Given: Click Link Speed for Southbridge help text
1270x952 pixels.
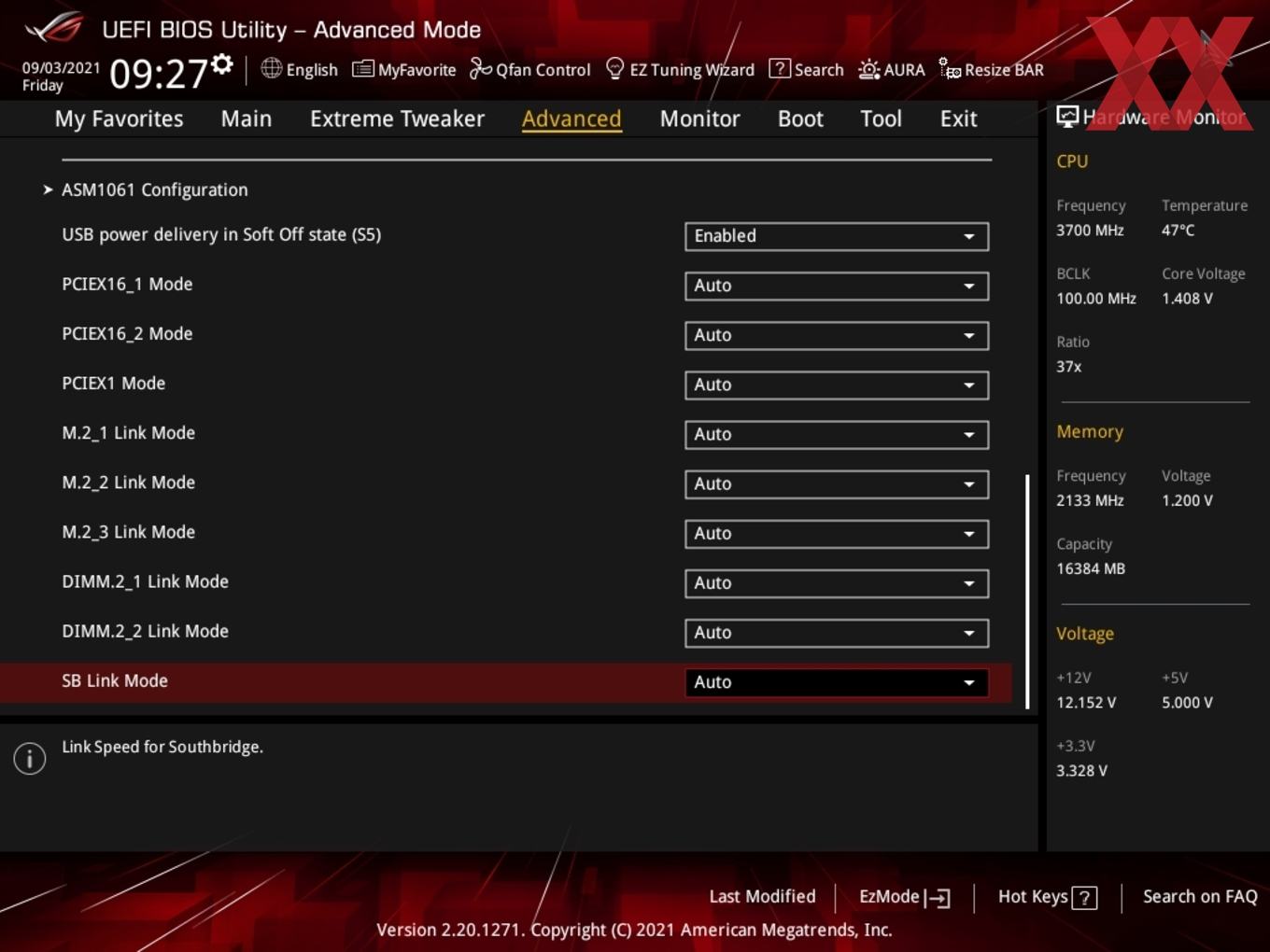Looking at the screenshot, I should pyautogui.click(x=162, y=747).
